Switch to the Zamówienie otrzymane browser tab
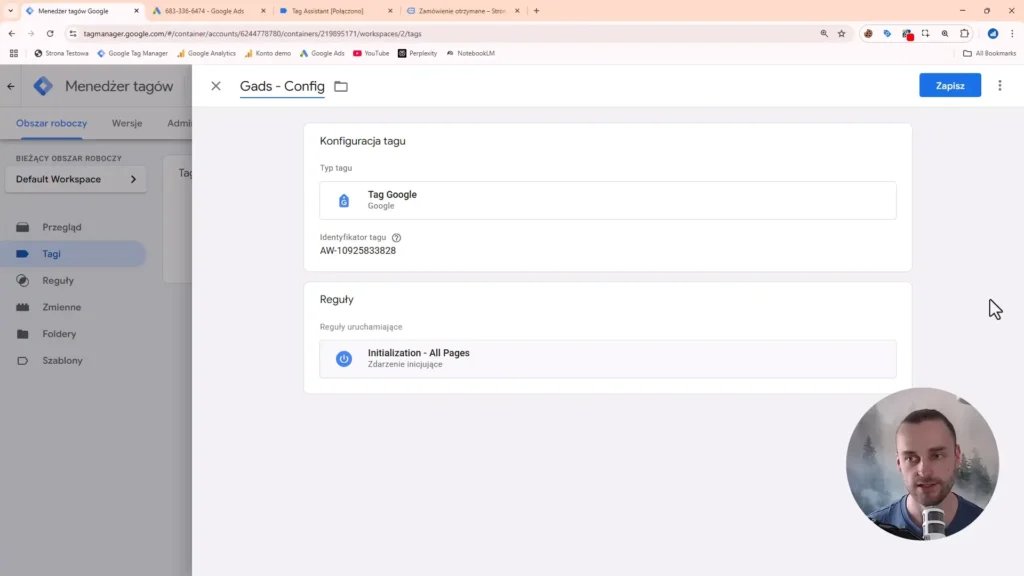Viewport: 1024px width, 576px height. 463,11
